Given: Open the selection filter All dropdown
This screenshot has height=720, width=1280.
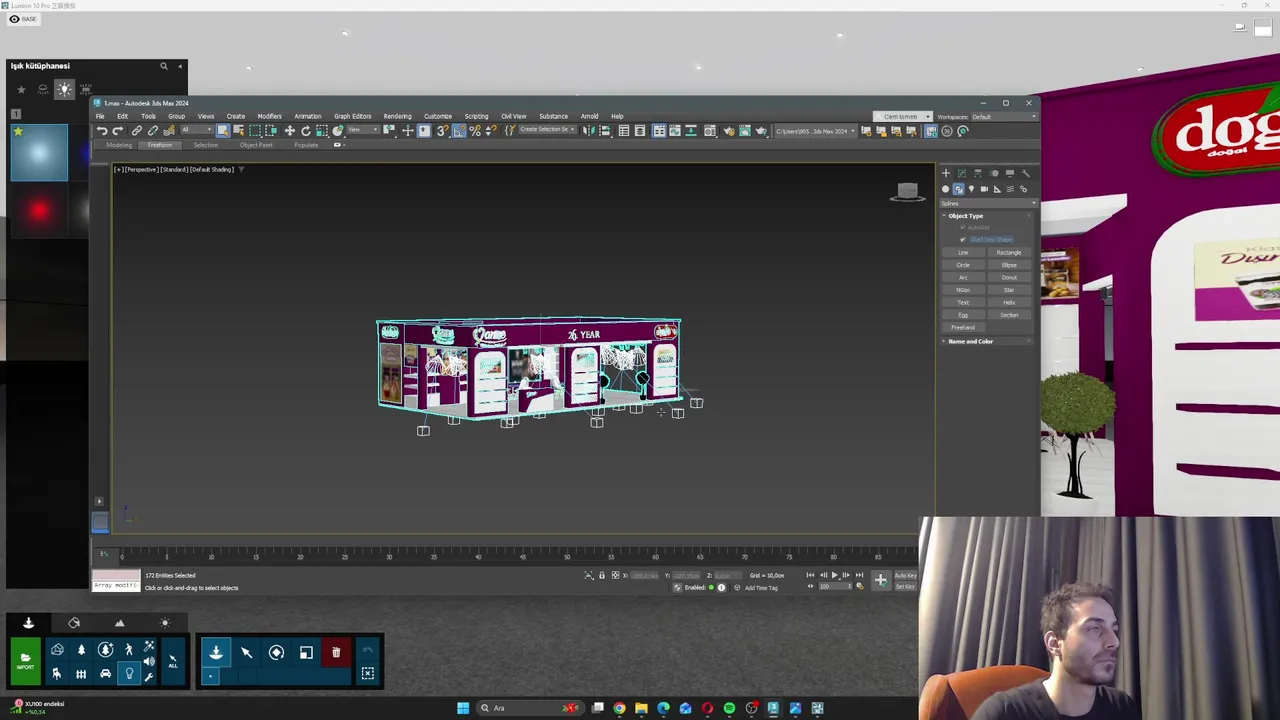Looking at the screenshot, I should tap(197, 130).
